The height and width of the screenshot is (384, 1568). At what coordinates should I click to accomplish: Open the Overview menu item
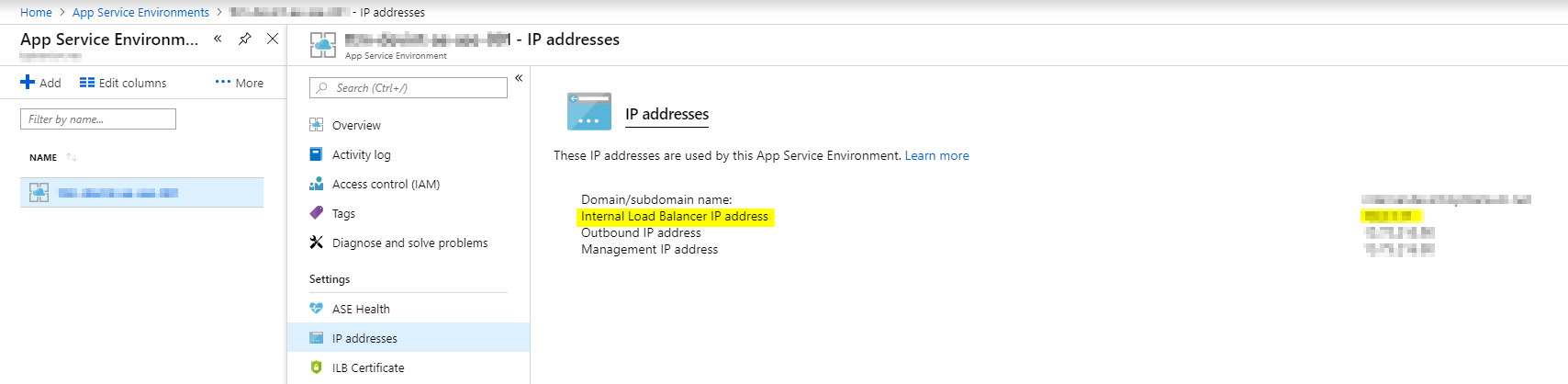point(356,125)
